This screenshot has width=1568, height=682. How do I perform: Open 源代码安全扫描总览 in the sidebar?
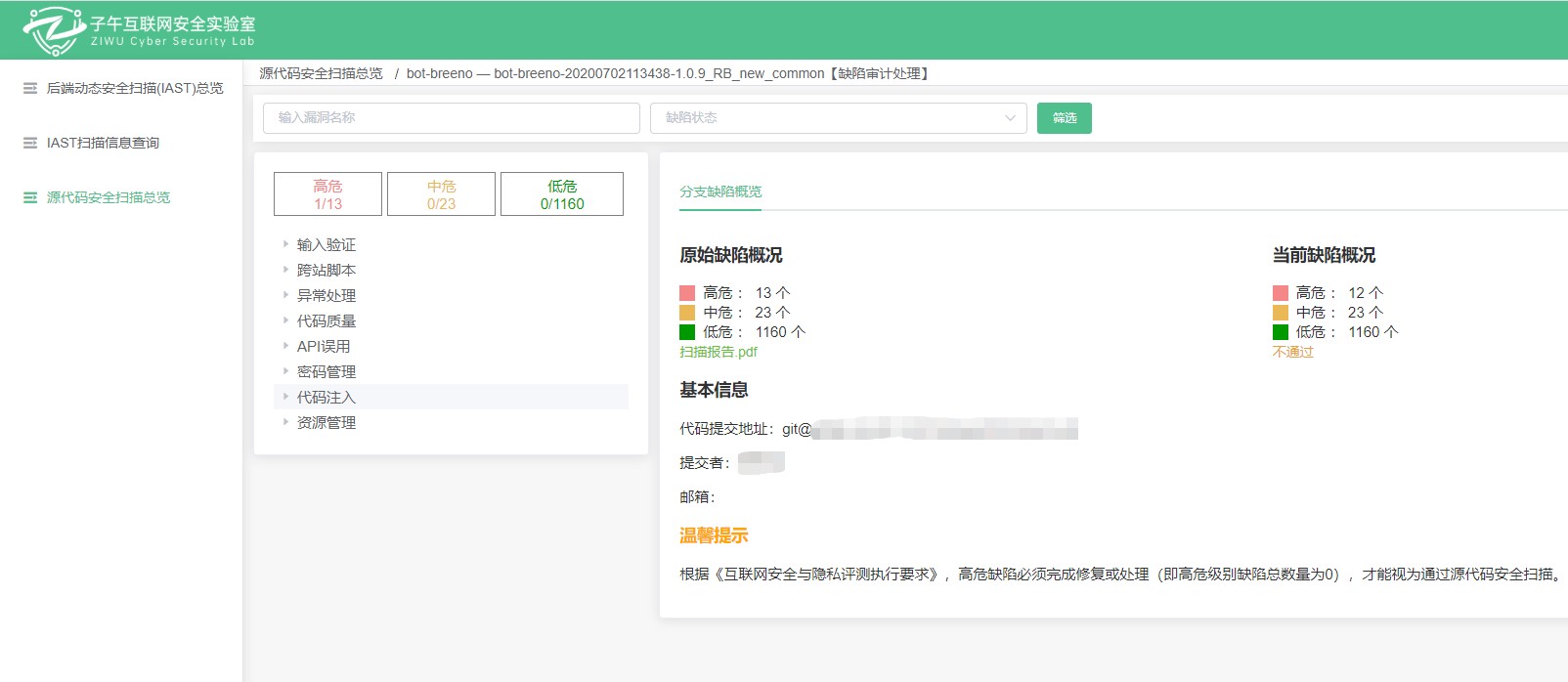[109, 197]
